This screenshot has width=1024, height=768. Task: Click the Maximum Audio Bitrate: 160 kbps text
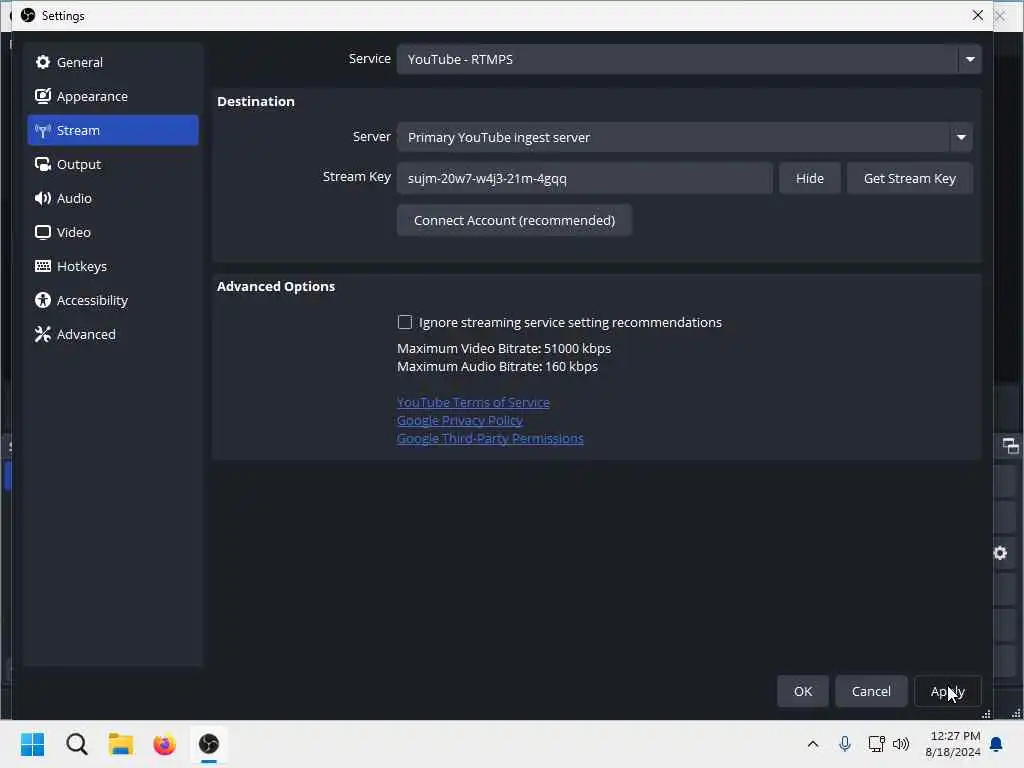(498, 366)
